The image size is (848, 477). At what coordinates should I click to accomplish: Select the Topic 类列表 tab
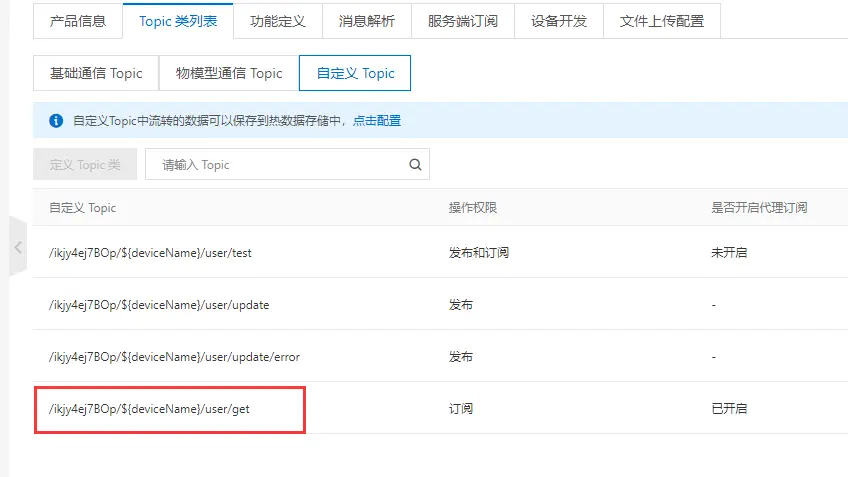pyautogui.click(x=178, y=20)
